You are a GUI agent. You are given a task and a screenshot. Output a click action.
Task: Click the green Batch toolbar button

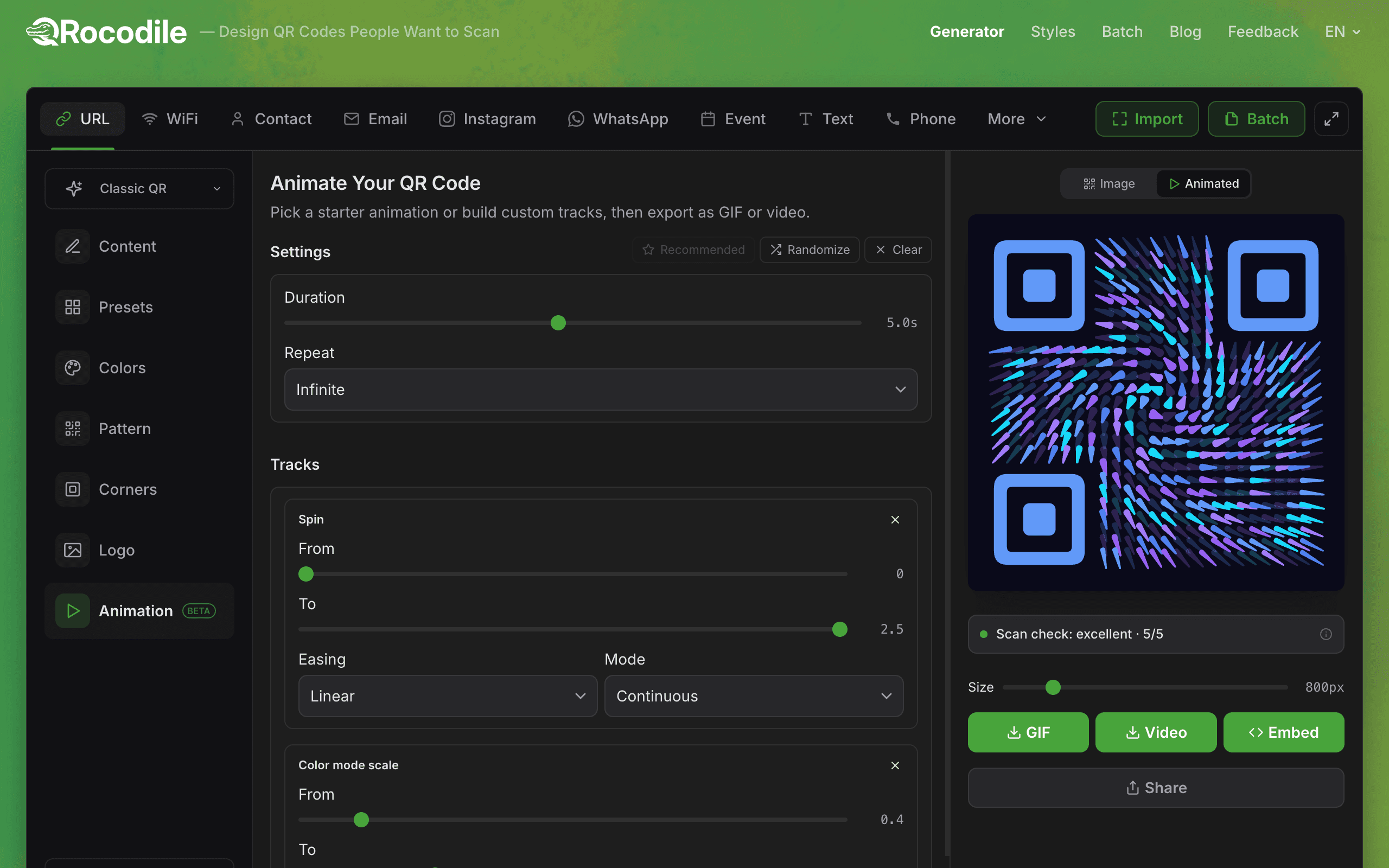pos(1257,119)
